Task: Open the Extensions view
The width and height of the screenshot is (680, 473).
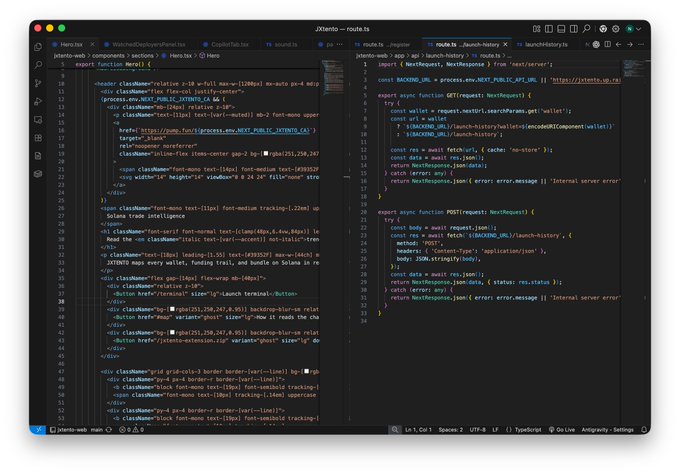Action: pos(38,138)
